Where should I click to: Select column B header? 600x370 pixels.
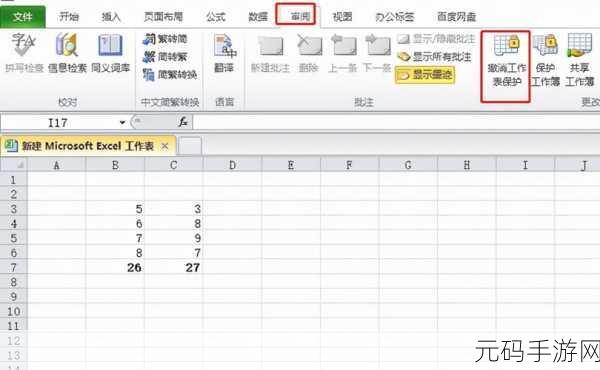point(115,165)
